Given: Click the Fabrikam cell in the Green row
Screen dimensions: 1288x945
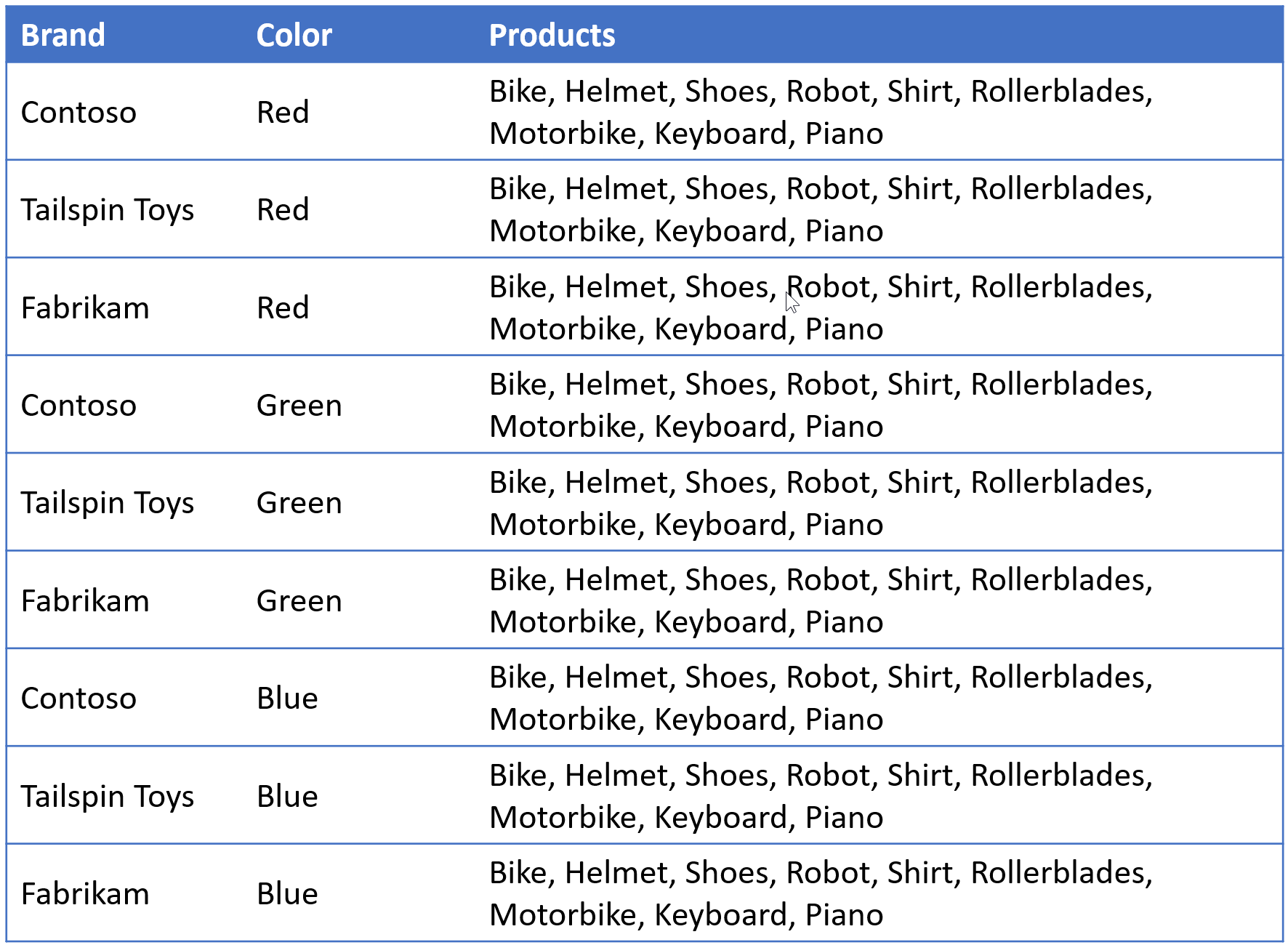Looking at the screenshot, I should (85, 601).
